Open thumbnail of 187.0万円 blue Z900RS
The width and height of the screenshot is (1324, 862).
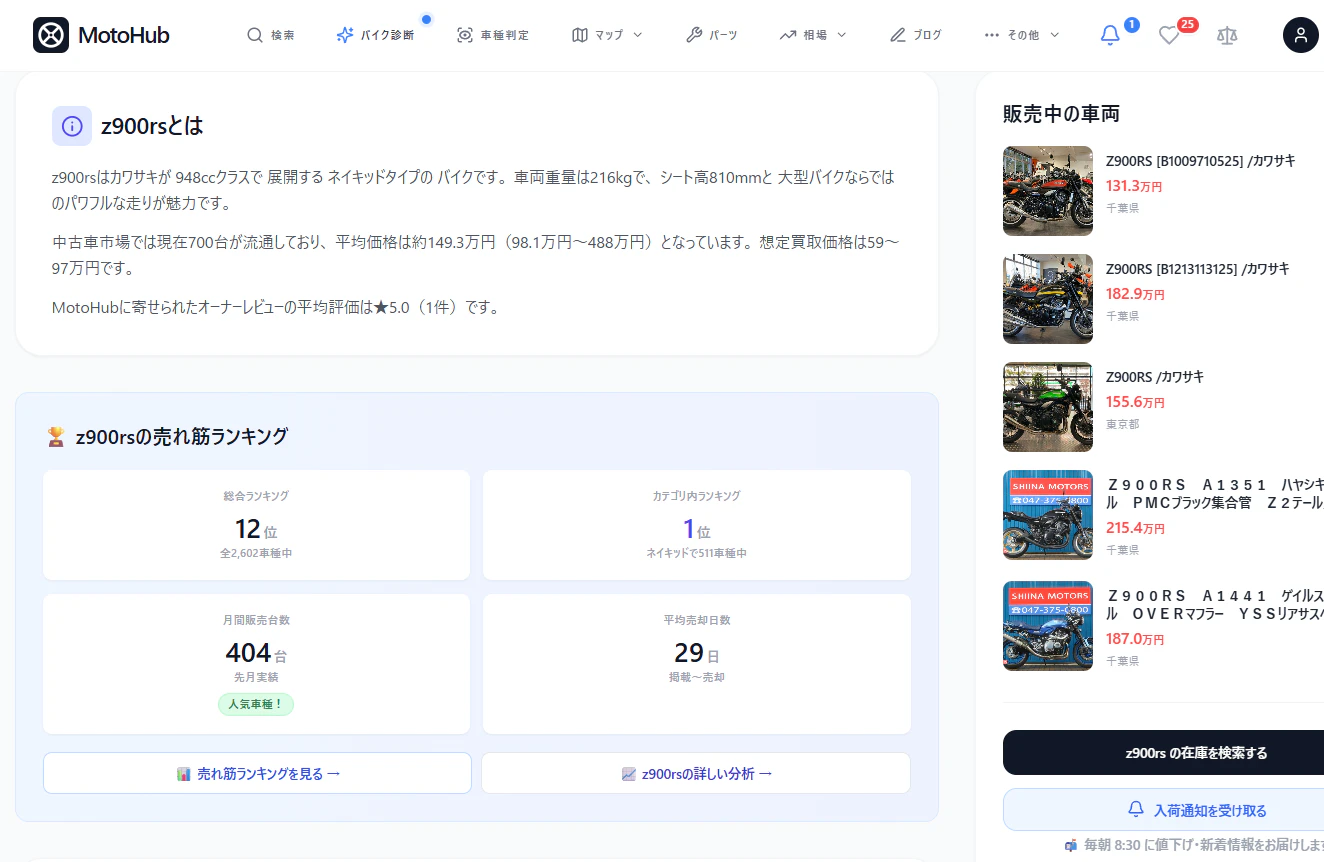1048,626
